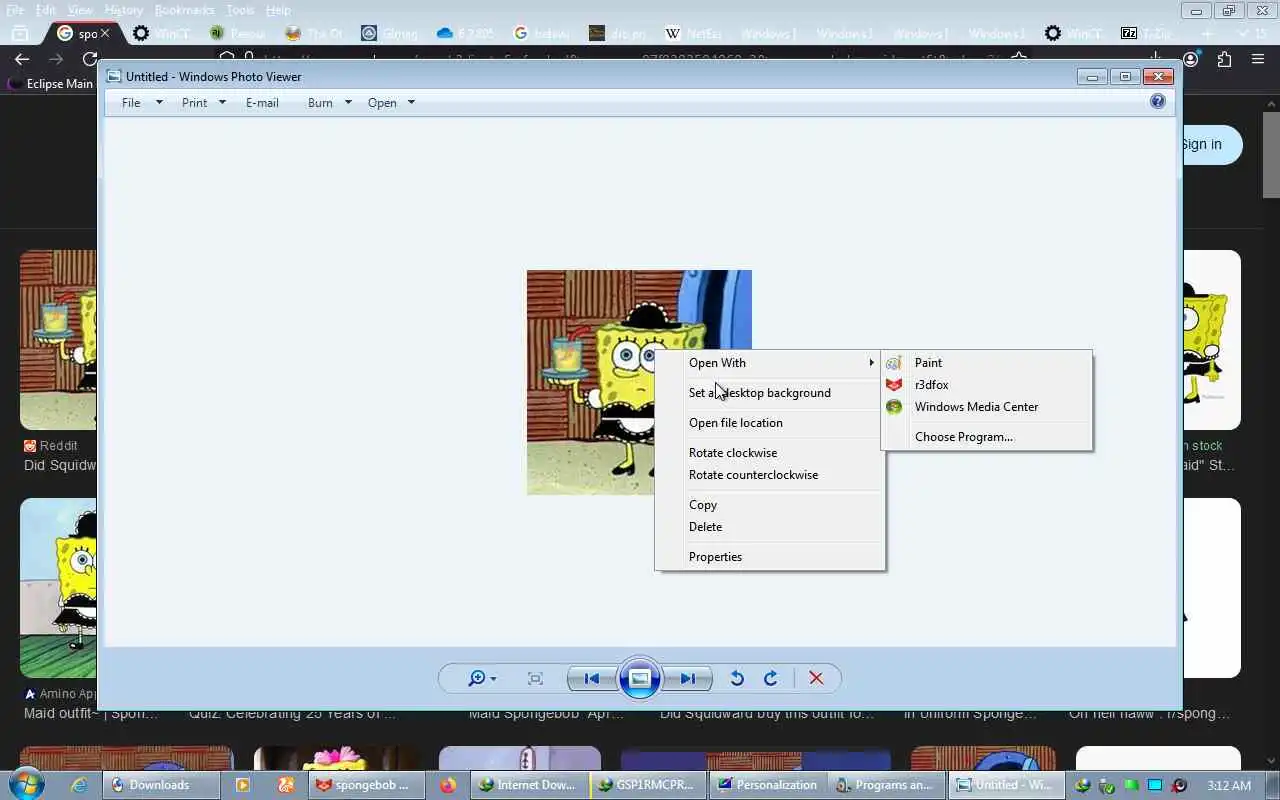Open browser Bookmarks menu

184,10
